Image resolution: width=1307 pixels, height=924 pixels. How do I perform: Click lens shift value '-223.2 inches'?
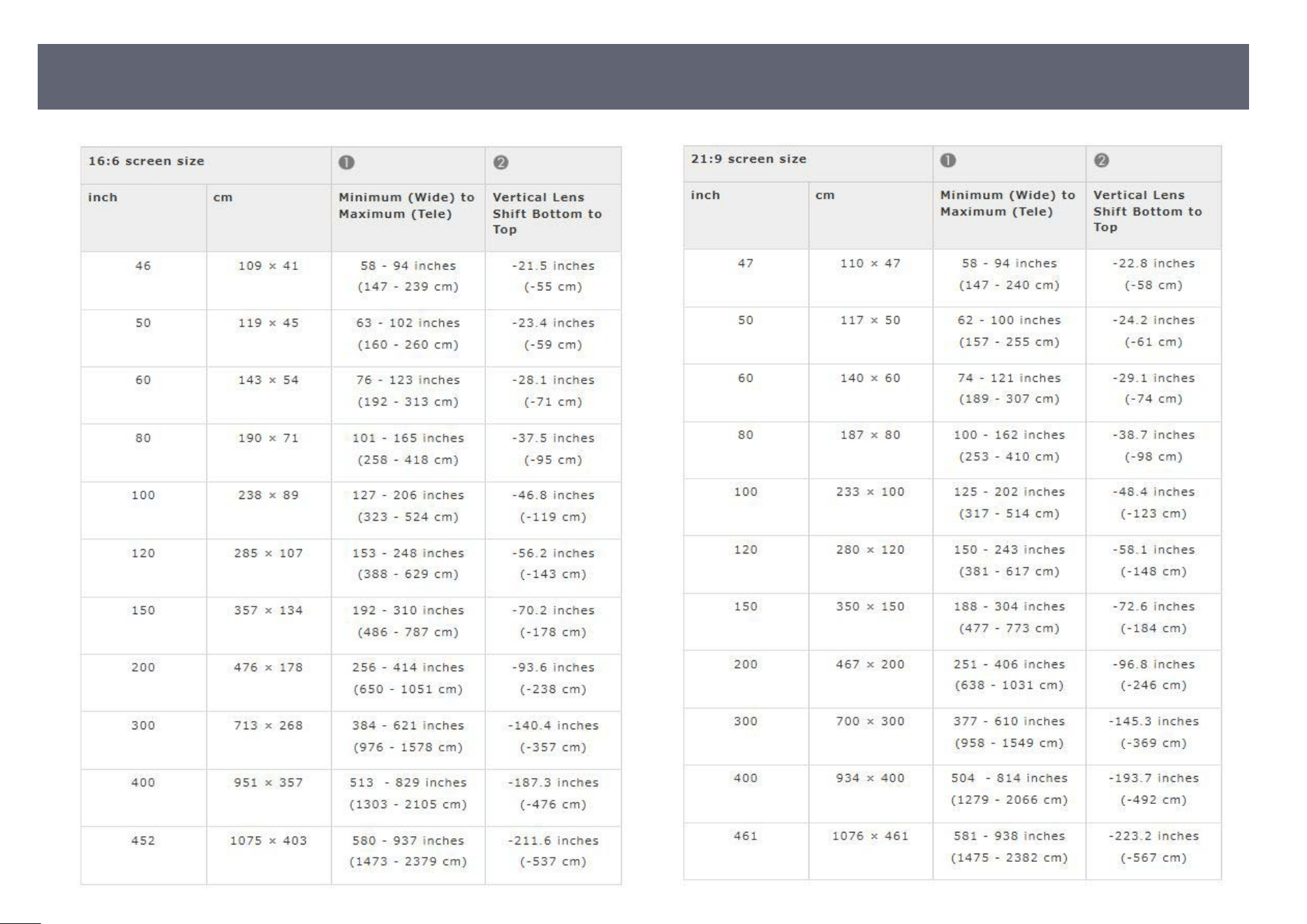point(1153,836)
